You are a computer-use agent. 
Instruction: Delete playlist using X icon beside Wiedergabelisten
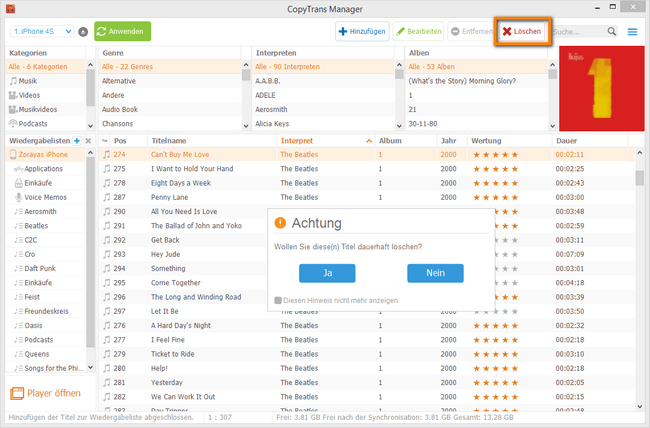tap(88, 141)
